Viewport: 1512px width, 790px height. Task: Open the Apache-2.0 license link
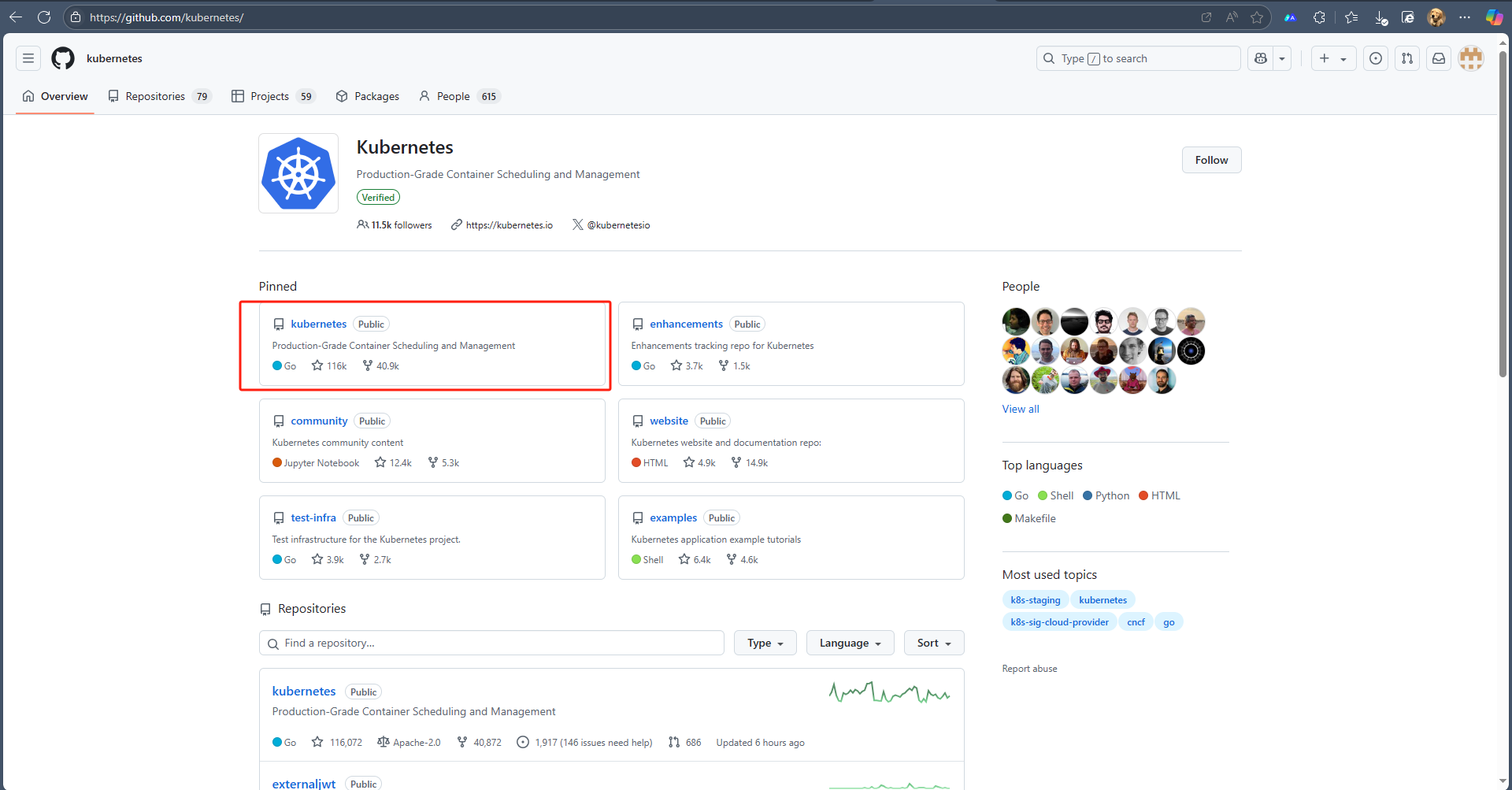tap(409, 743)
